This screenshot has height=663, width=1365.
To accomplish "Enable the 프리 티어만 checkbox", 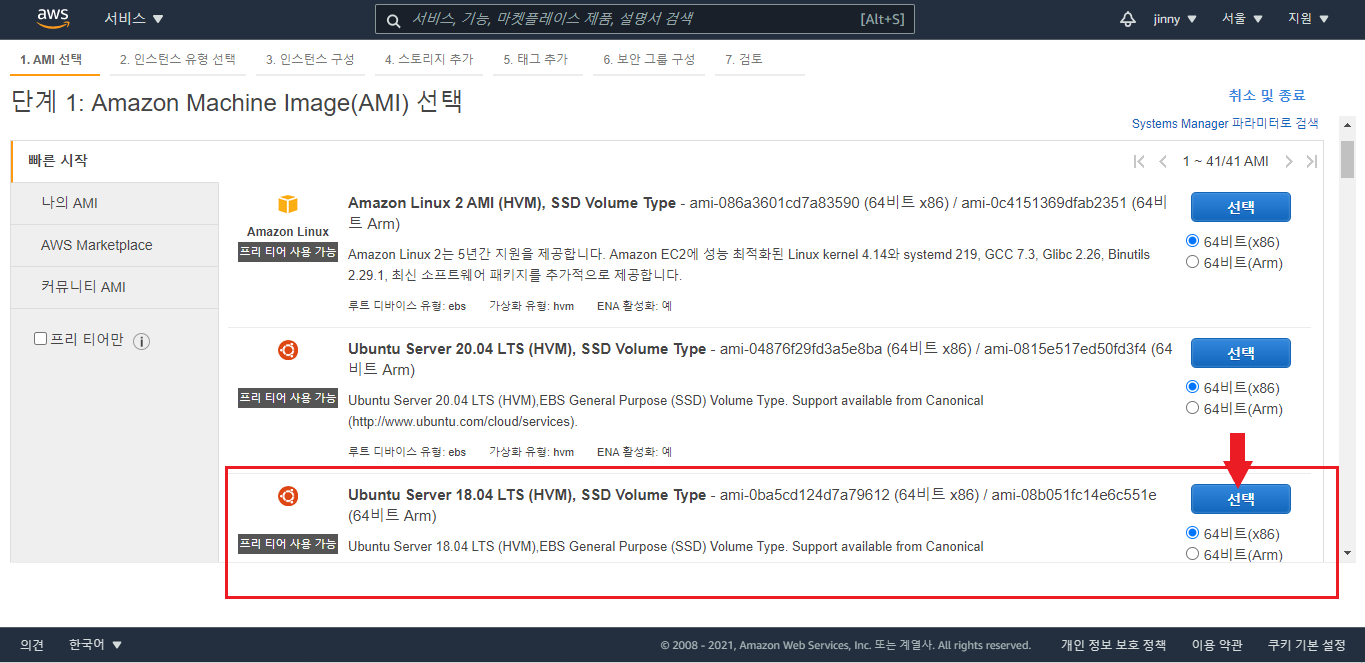I will [41, 339].
